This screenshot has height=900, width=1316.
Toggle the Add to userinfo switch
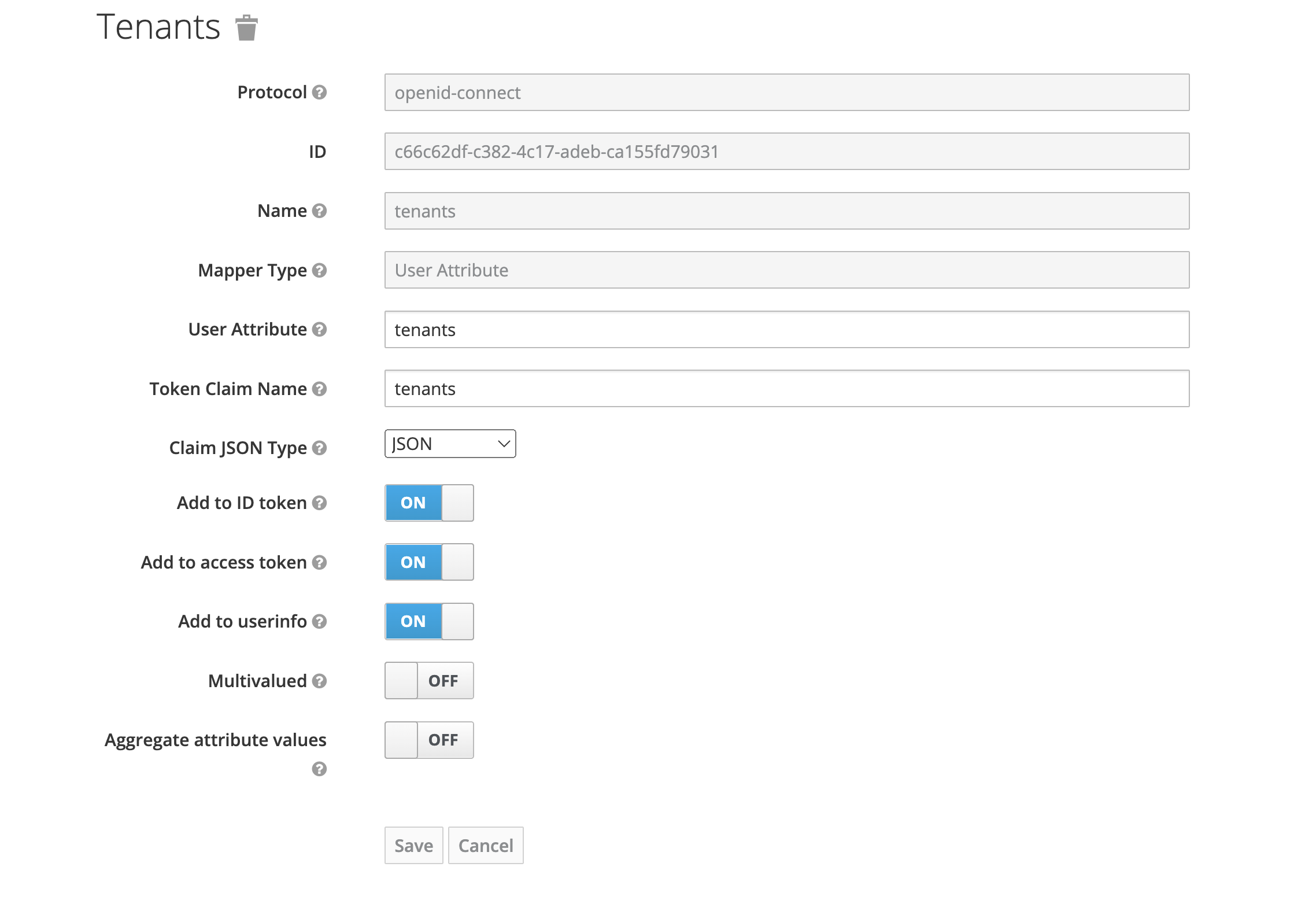[x=429, y=621]
